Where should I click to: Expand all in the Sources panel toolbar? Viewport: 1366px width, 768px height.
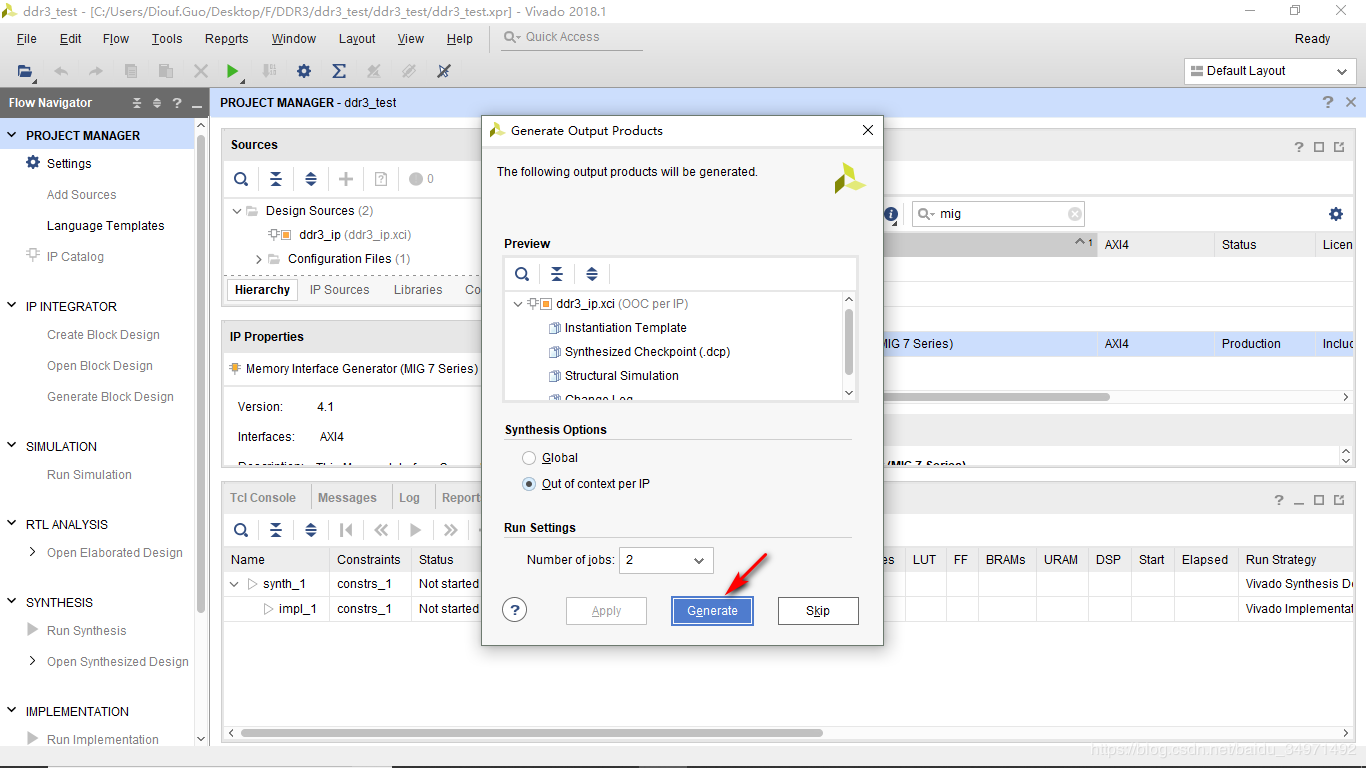click(x=311, y=179)
